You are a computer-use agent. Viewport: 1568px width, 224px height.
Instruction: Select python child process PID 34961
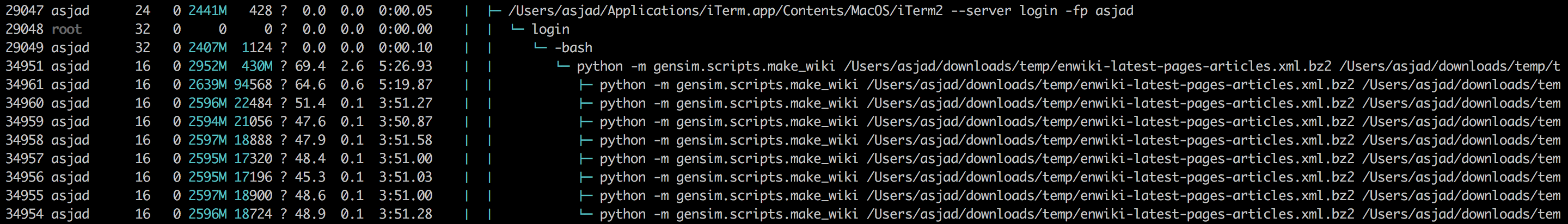[784, 84]
